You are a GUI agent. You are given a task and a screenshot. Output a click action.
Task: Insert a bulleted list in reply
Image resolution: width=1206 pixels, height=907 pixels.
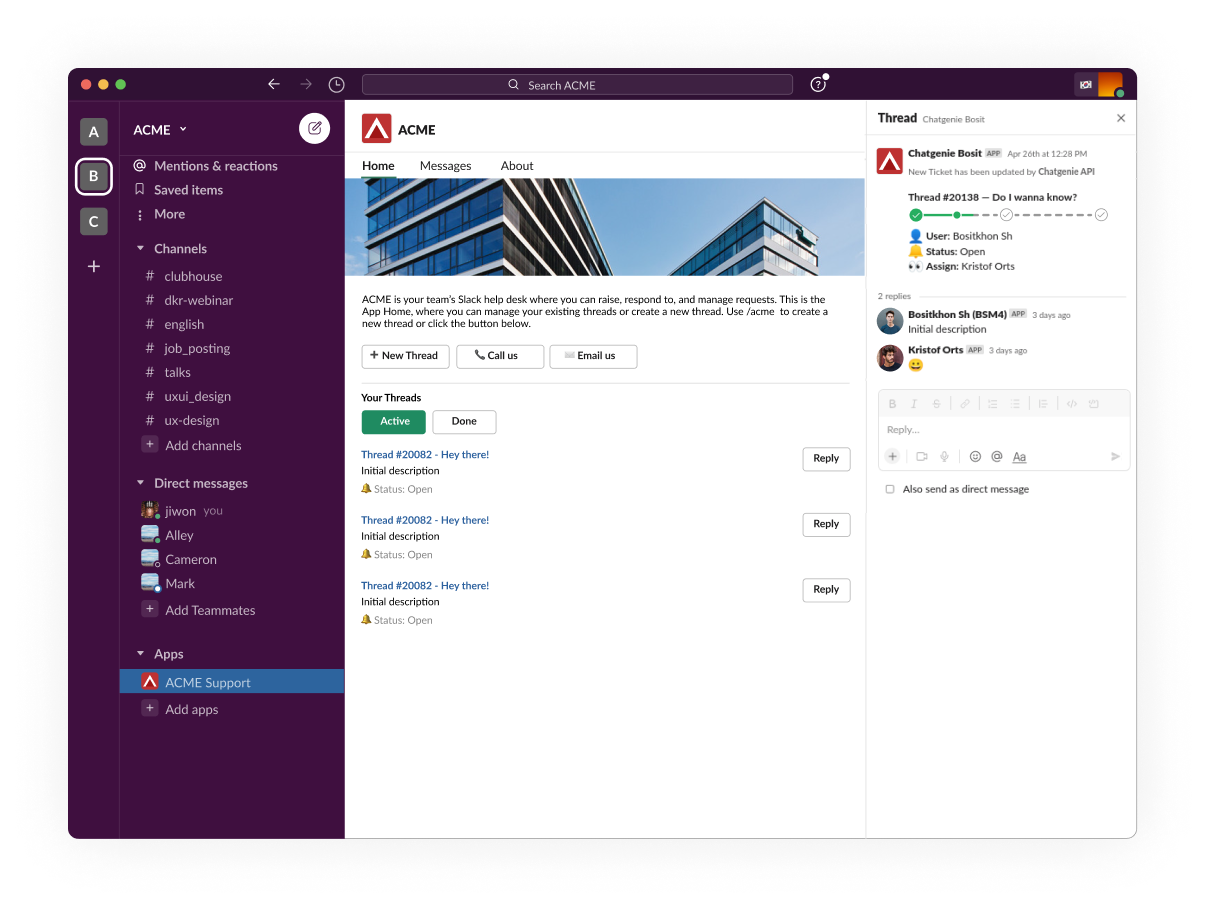click(1015, 404)
